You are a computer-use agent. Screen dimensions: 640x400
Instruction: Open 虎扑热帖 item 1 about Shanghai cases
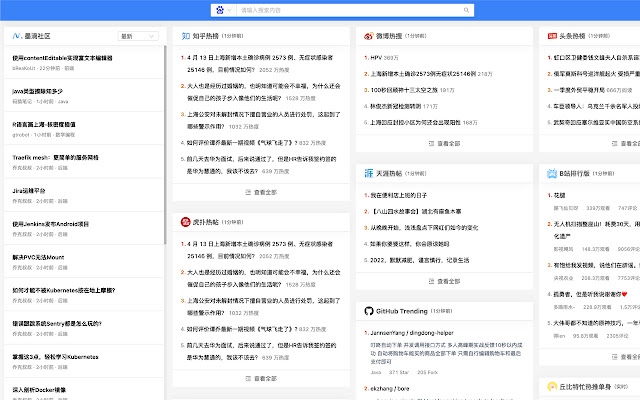[x=260, y=250]
